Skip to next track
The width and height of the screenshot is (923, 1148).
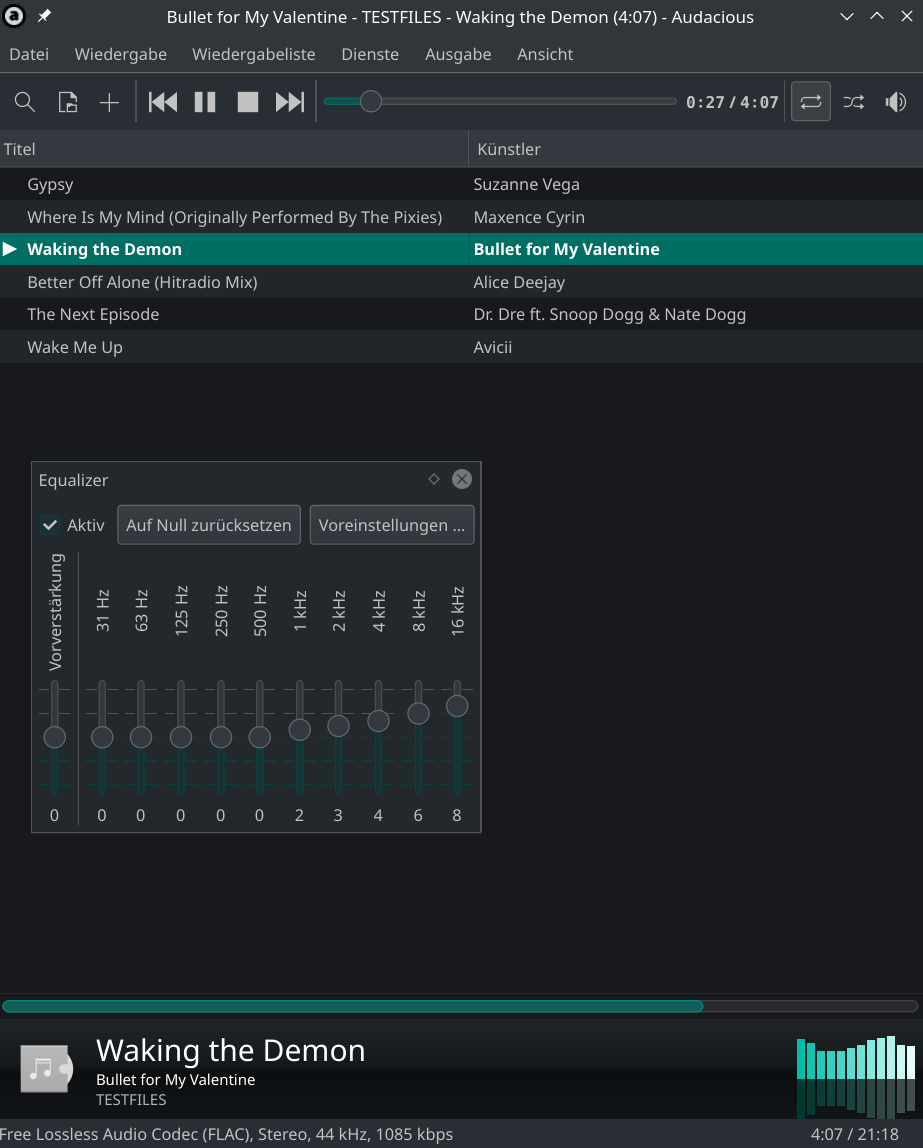pos(290,102)
